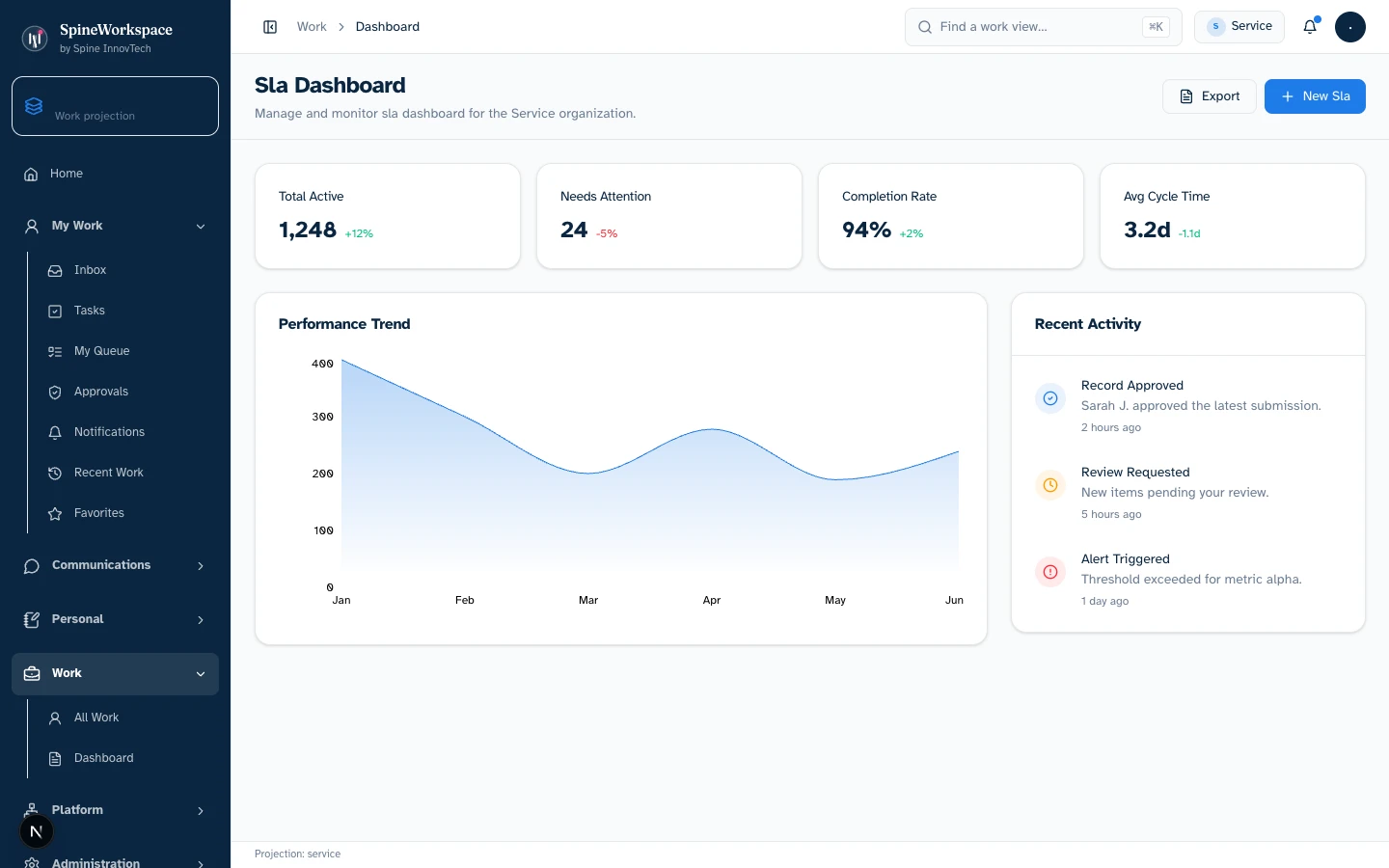Click the "2 hours ago" timestamp
This screenshot has height=868, width=1389.
[1111, 427]
